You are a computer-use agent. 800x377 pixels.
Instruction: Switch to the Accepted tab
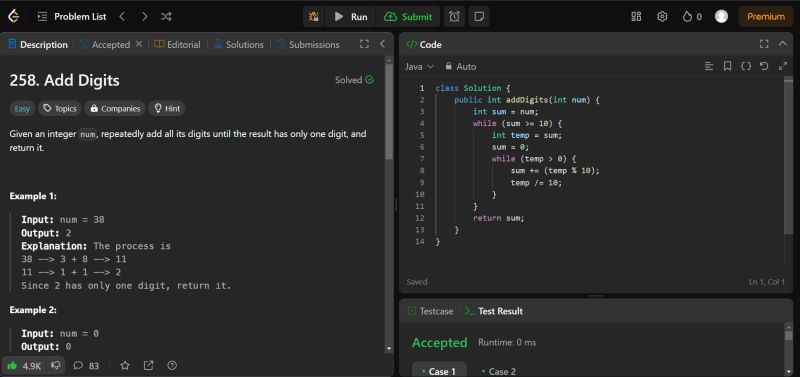click(105, 44)
